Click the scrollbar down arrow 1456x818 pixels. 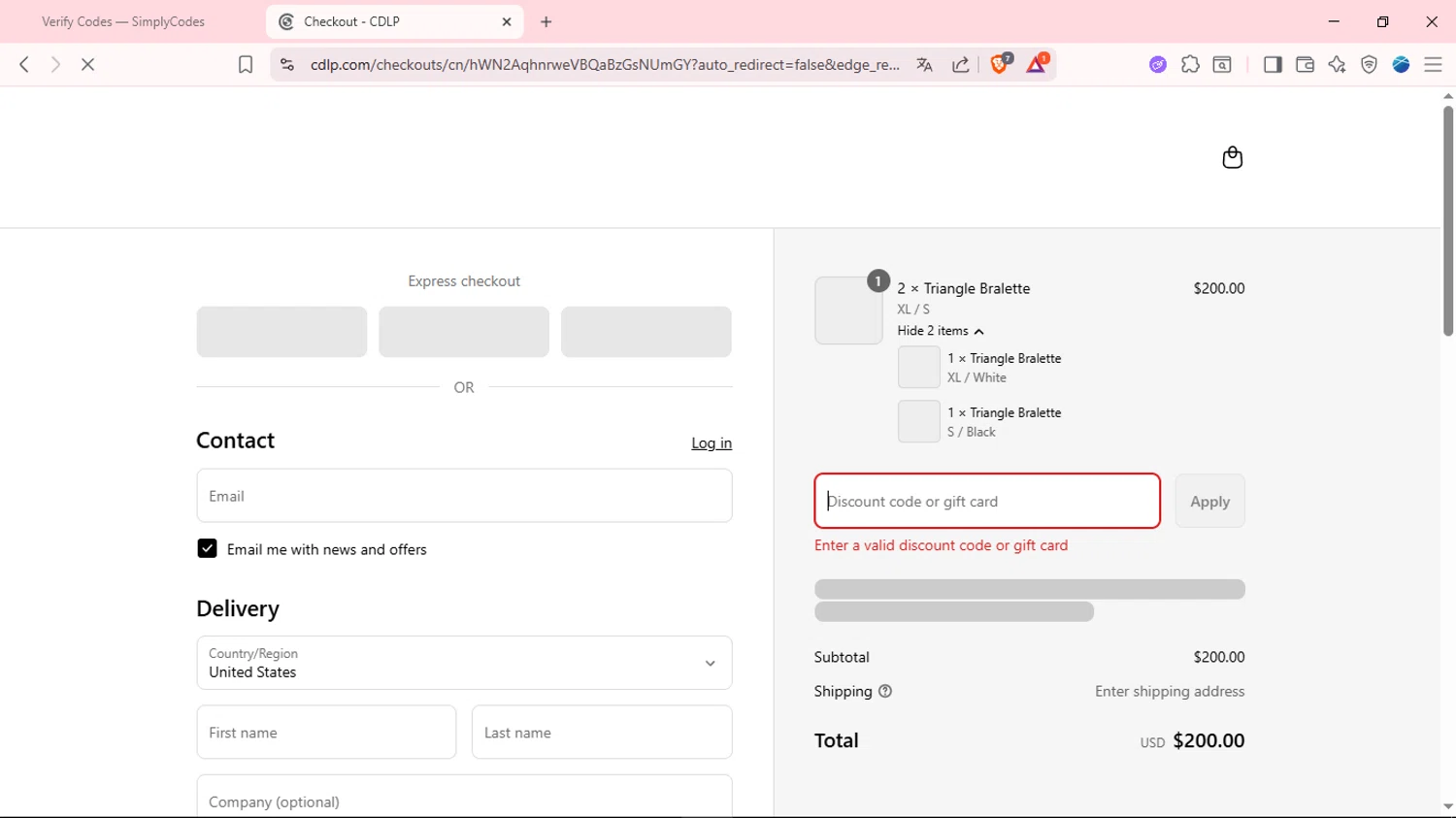[x=1447, y=806]
